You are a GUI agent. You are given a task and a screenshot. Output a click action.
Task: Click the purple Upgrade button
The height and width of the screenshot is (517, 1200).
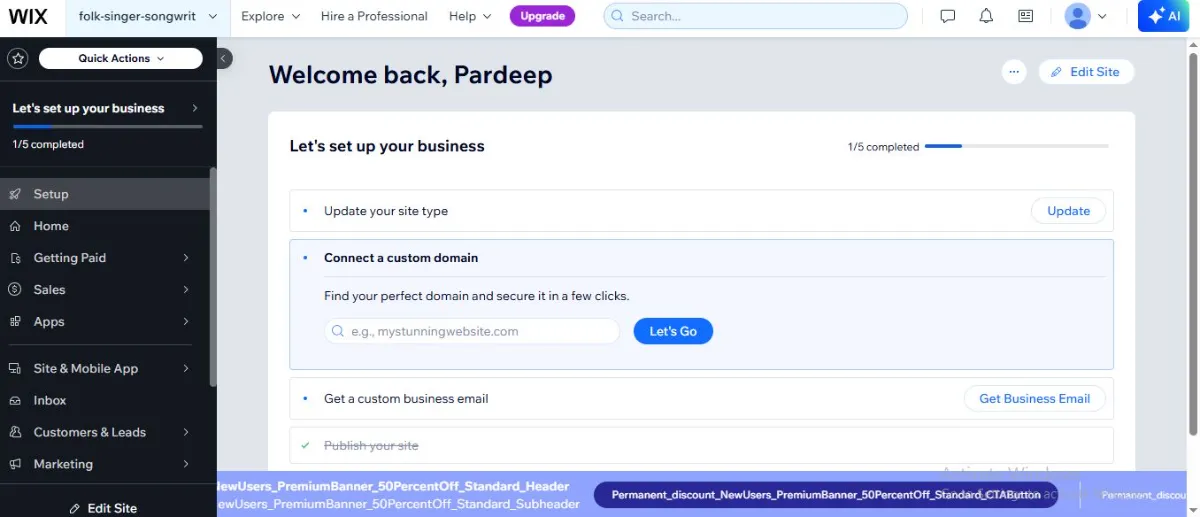tap(543, 16)
